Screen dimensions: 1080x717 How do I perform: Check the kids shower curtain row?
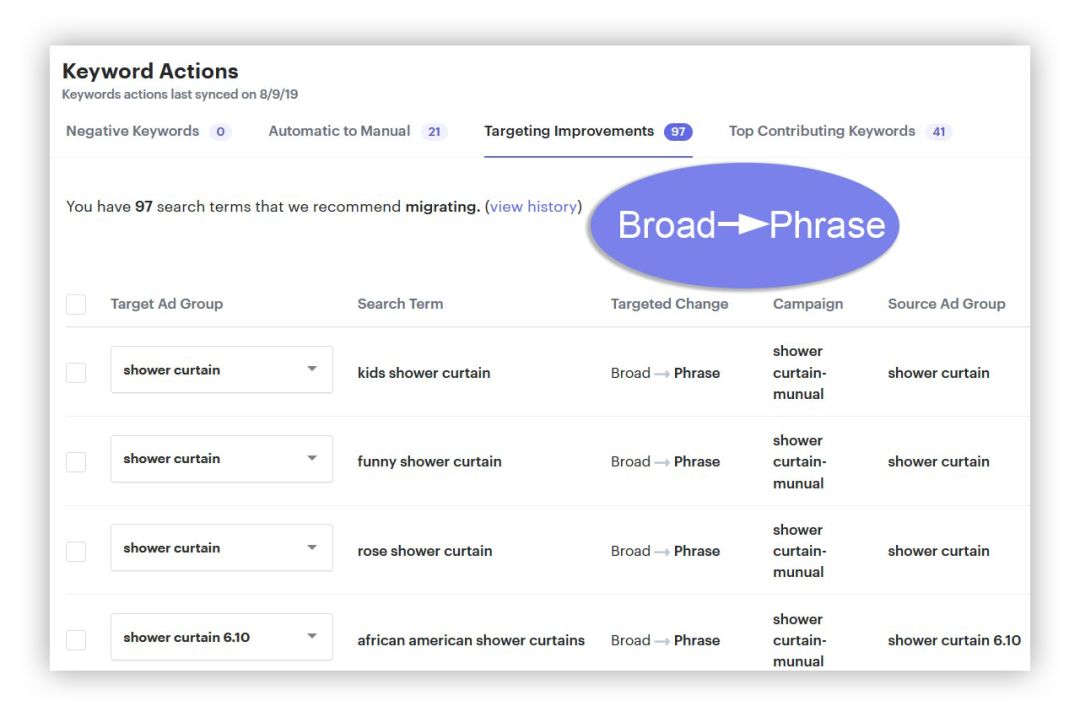(x=76, y=373)
